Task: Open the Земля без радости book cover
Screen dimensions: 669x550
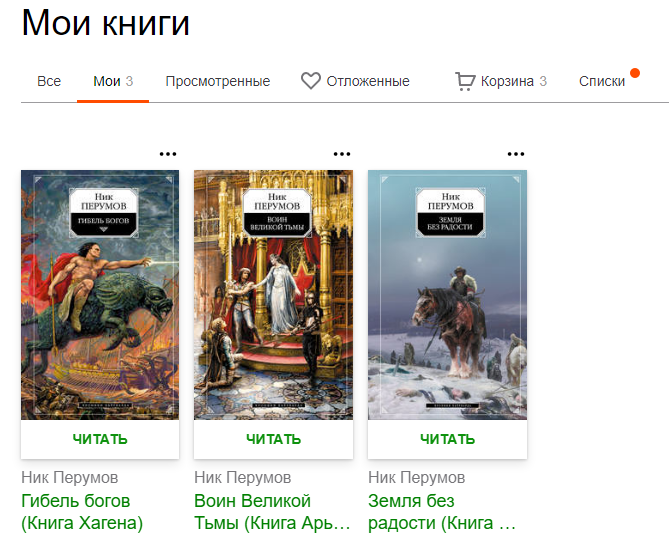Action: pos(448,295)
